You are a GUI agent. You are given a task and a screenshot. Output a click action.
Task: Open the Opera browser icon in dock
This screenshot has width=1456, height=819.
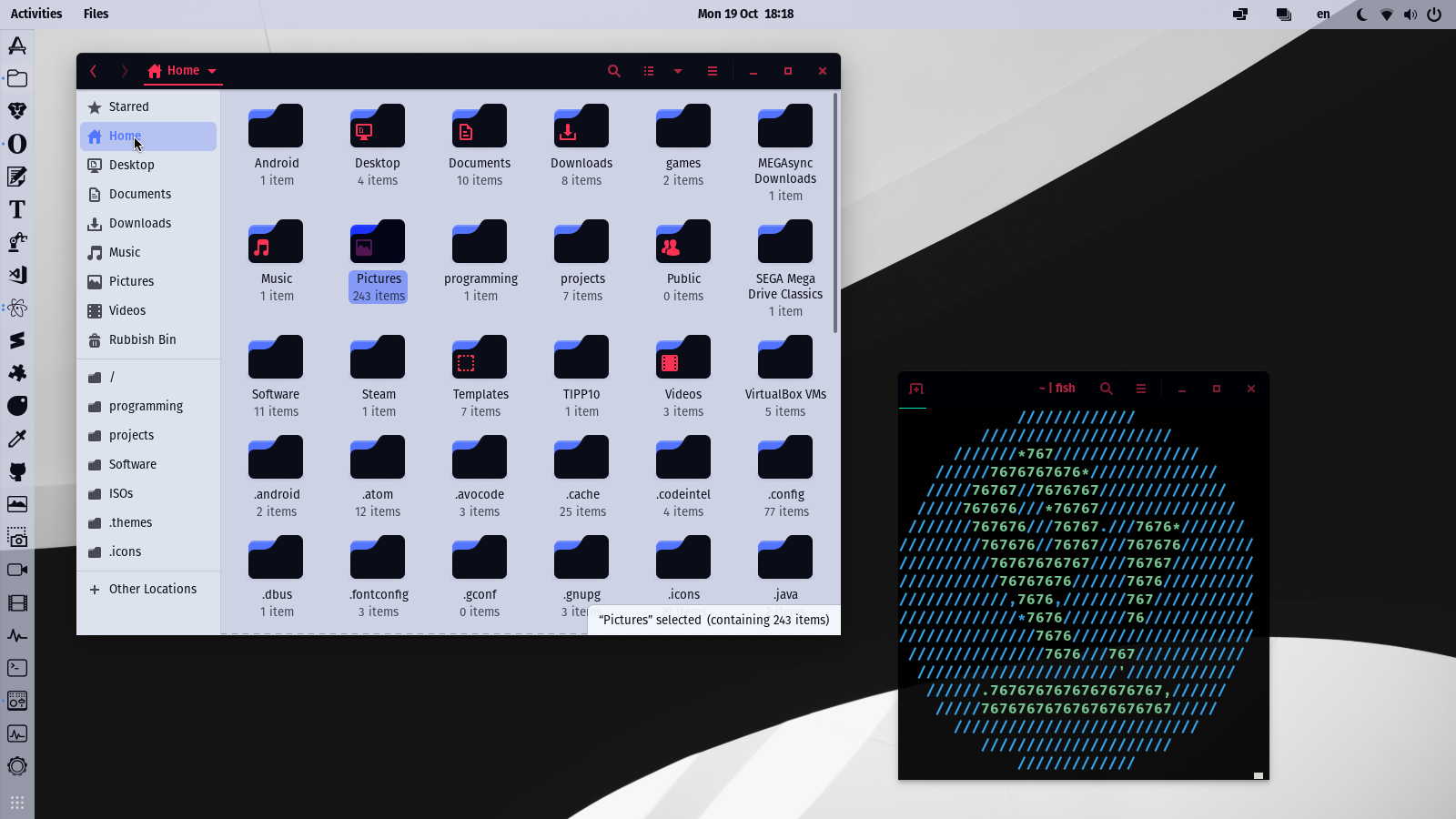point(17,144)
